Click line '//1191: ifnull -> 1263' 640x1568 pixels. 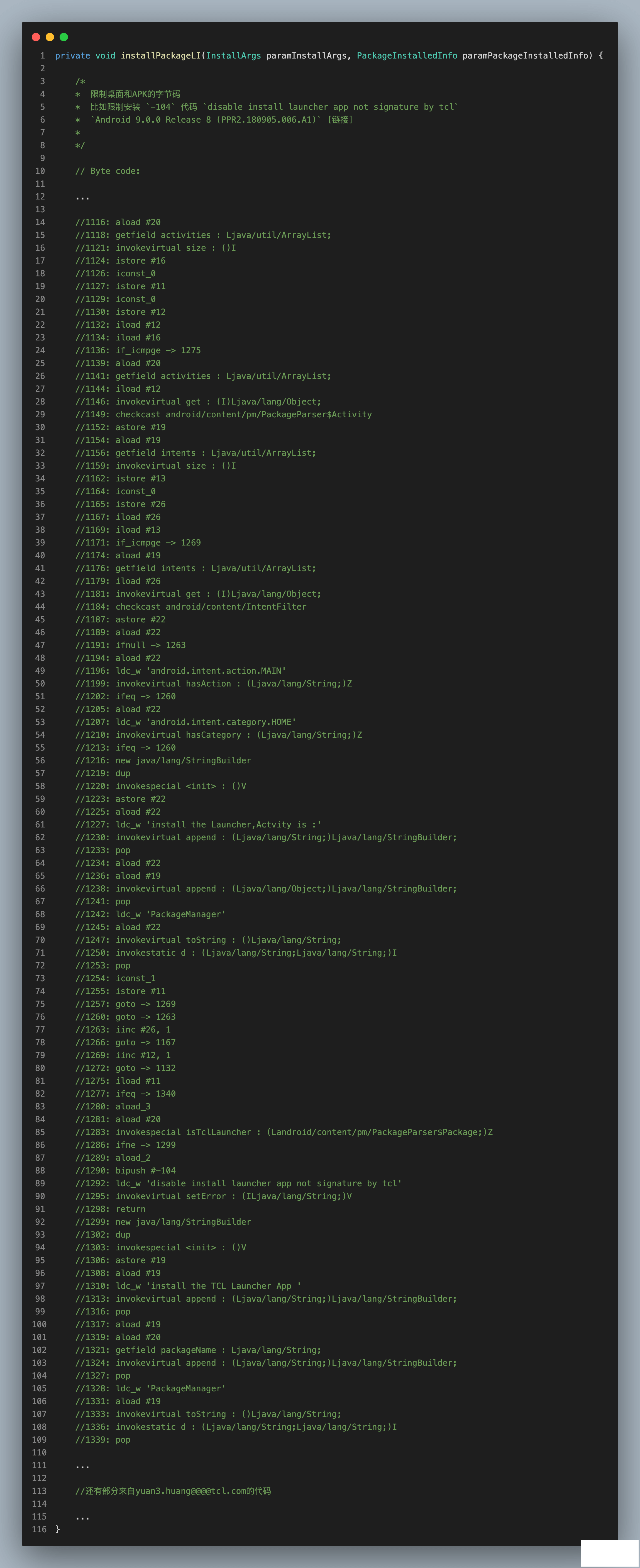coord(131,645)
